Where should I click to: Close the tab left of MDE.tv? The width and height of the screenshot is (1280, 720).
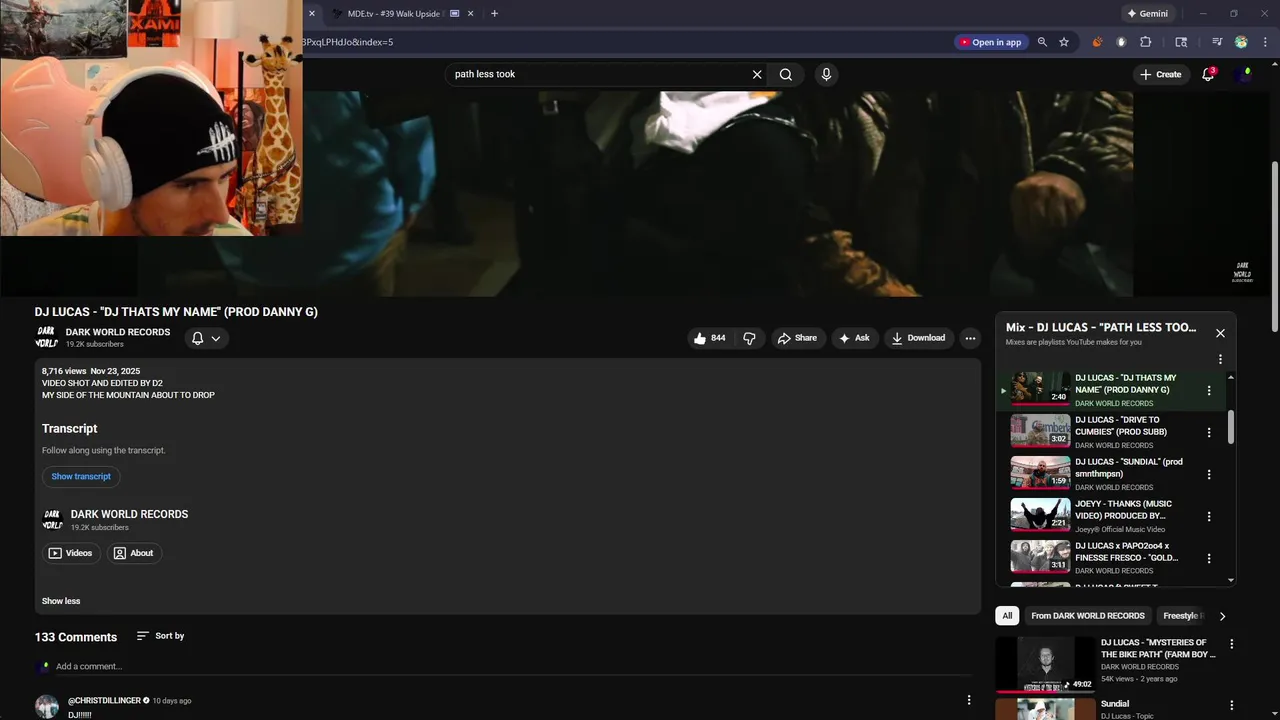[x=311, y=14]
